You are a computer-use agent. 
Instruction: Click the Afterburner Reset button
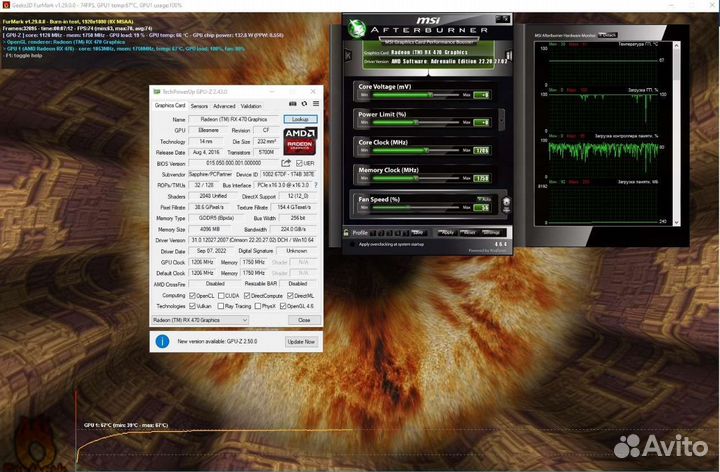[x=469, y=233]
